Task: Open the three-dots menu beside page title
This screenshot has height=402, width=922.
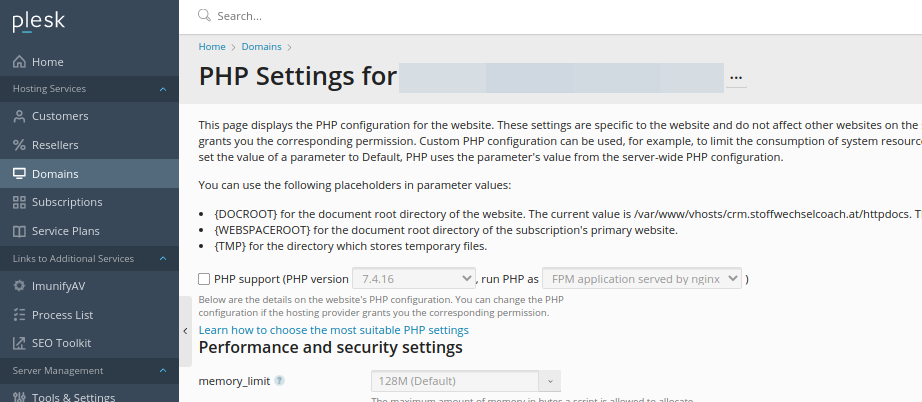Action: tap(736, 78)
